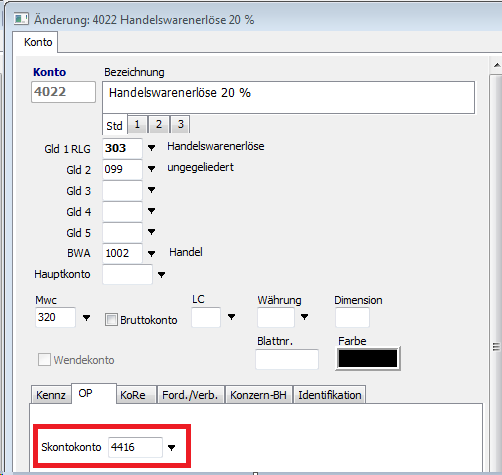Open the Hauptkonto dropdown arrow
Screen dimensions: 502x475
point(161,275)
